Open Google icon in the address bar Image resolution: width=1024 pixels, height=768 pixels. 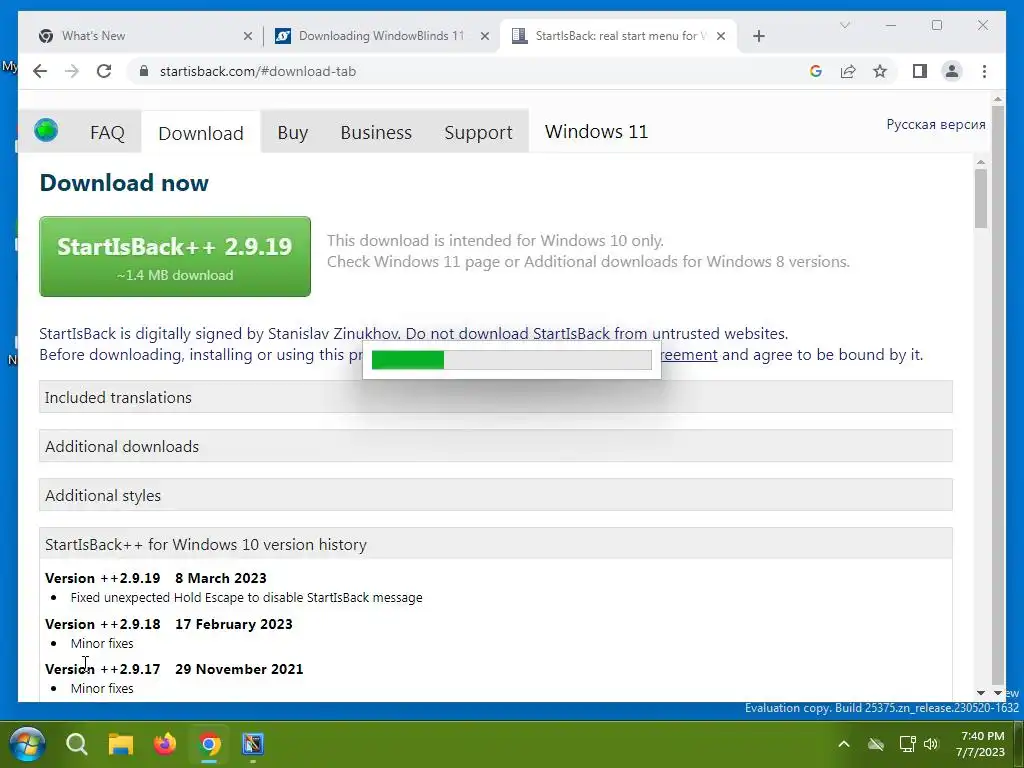816,71
